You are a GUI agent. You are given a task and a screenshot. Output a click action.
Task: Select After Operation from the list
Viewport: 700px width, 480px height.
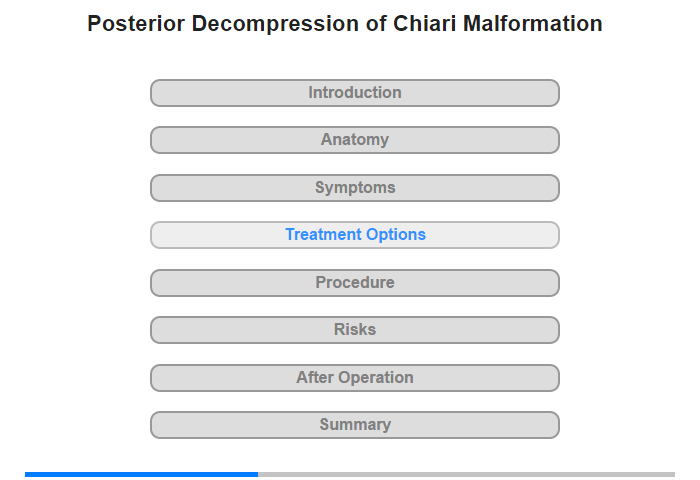354,378
